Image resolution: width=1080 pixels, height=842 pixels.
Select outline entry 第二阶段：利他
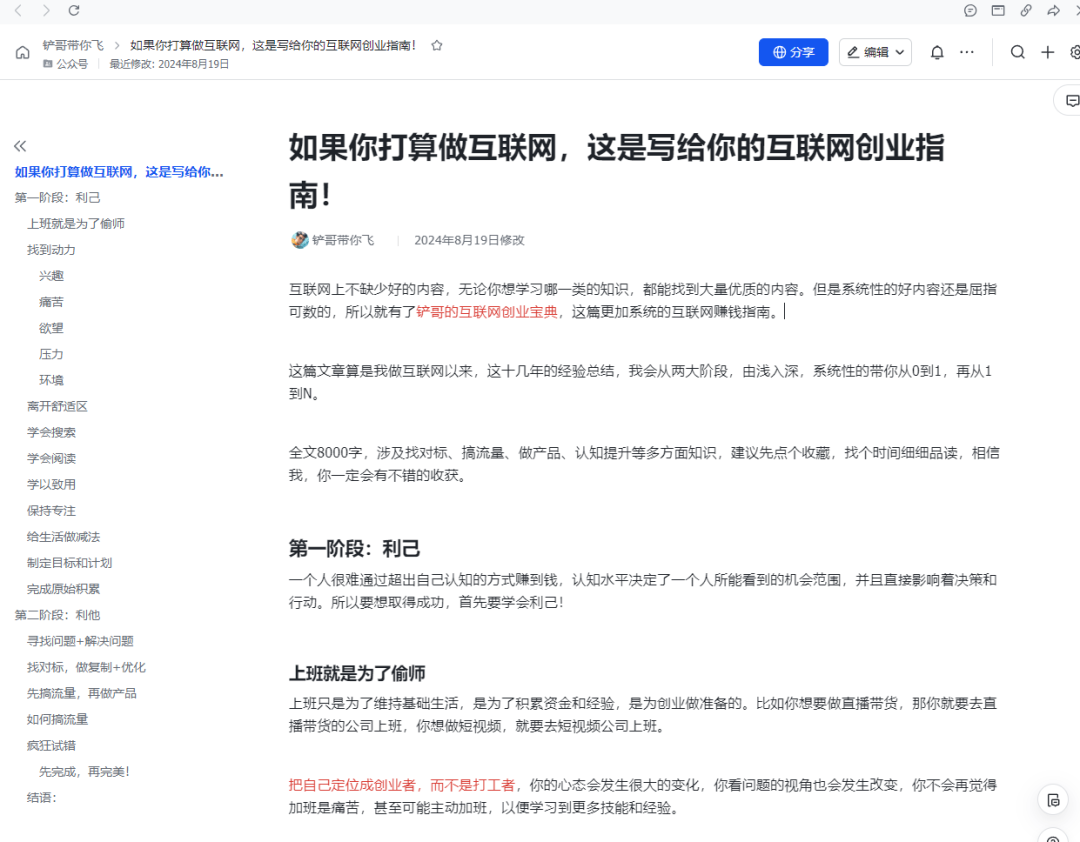click(x=58, y=615)
